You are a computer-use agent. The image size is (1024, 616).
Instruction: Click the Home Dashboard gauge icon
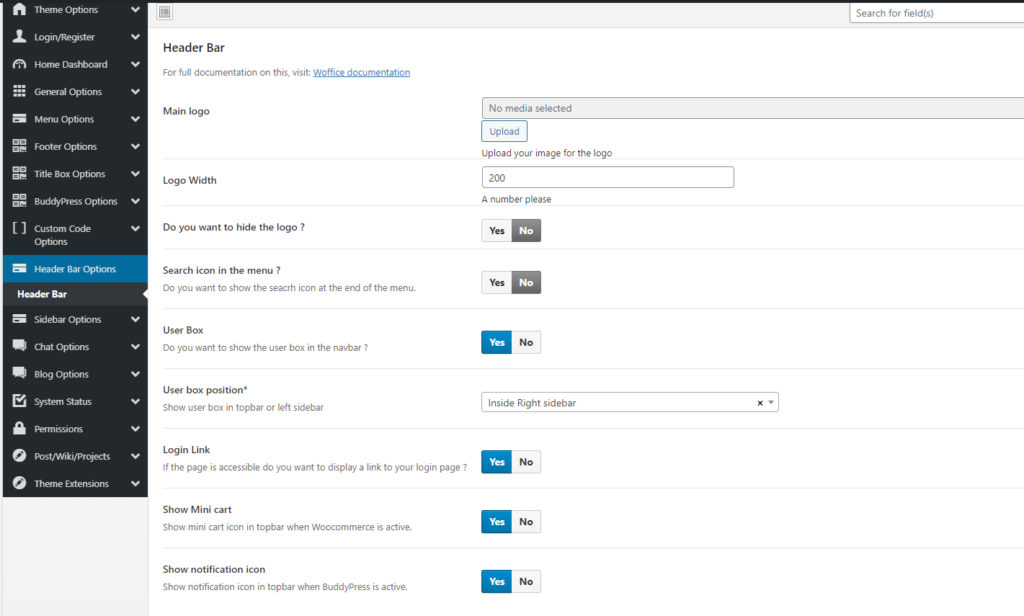pos(19,64)
